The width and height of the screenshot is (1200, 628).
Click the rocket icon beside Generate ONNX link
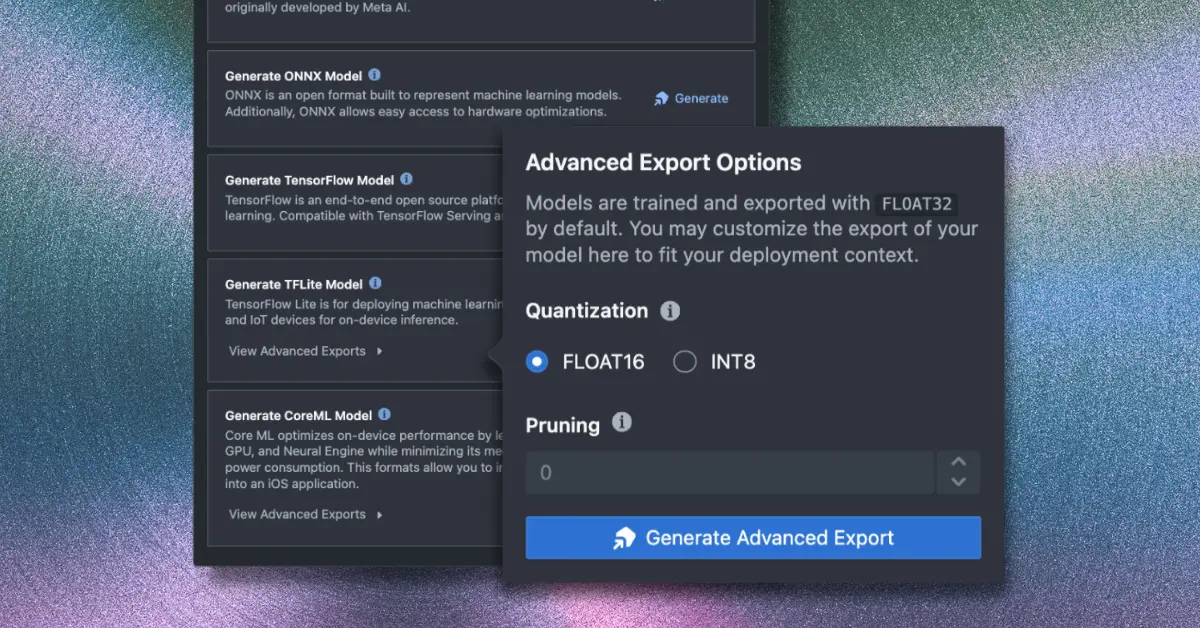point(659,97)
